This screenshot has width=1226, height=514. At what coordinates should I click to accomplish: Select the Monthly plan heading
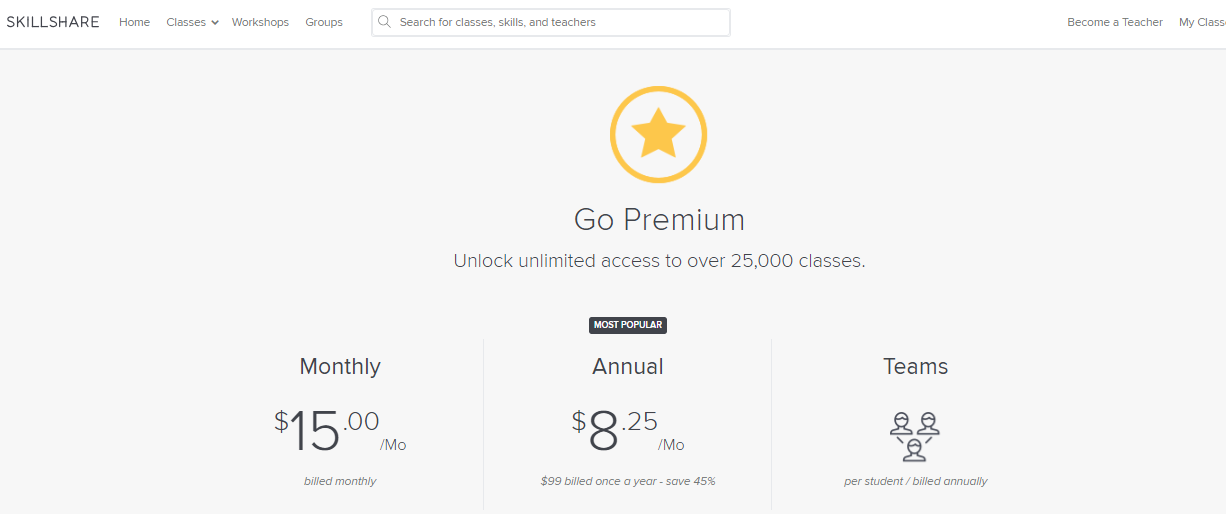(x=340, y=367)
